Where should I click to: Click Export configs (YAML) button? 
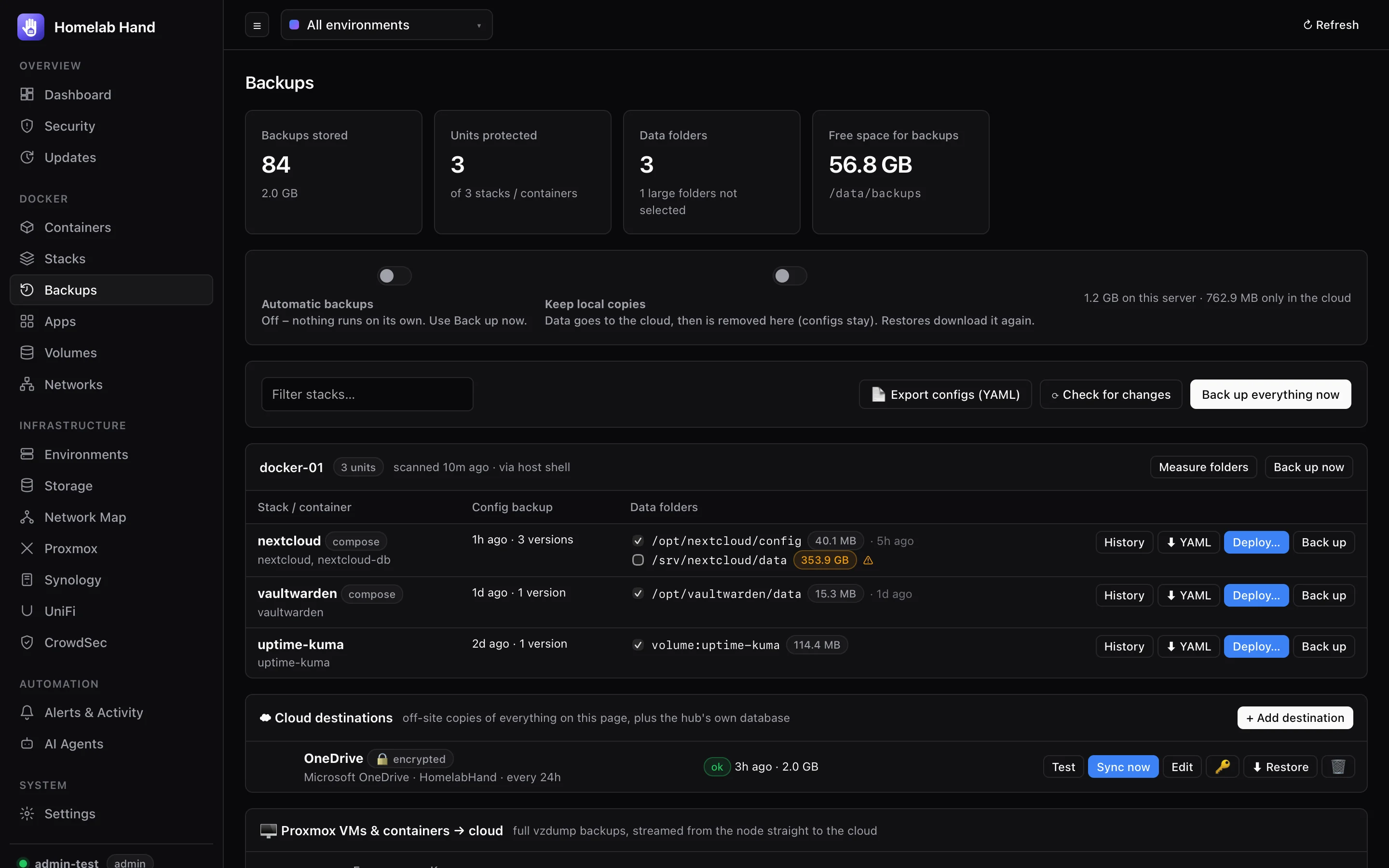[x=945, y=394]
